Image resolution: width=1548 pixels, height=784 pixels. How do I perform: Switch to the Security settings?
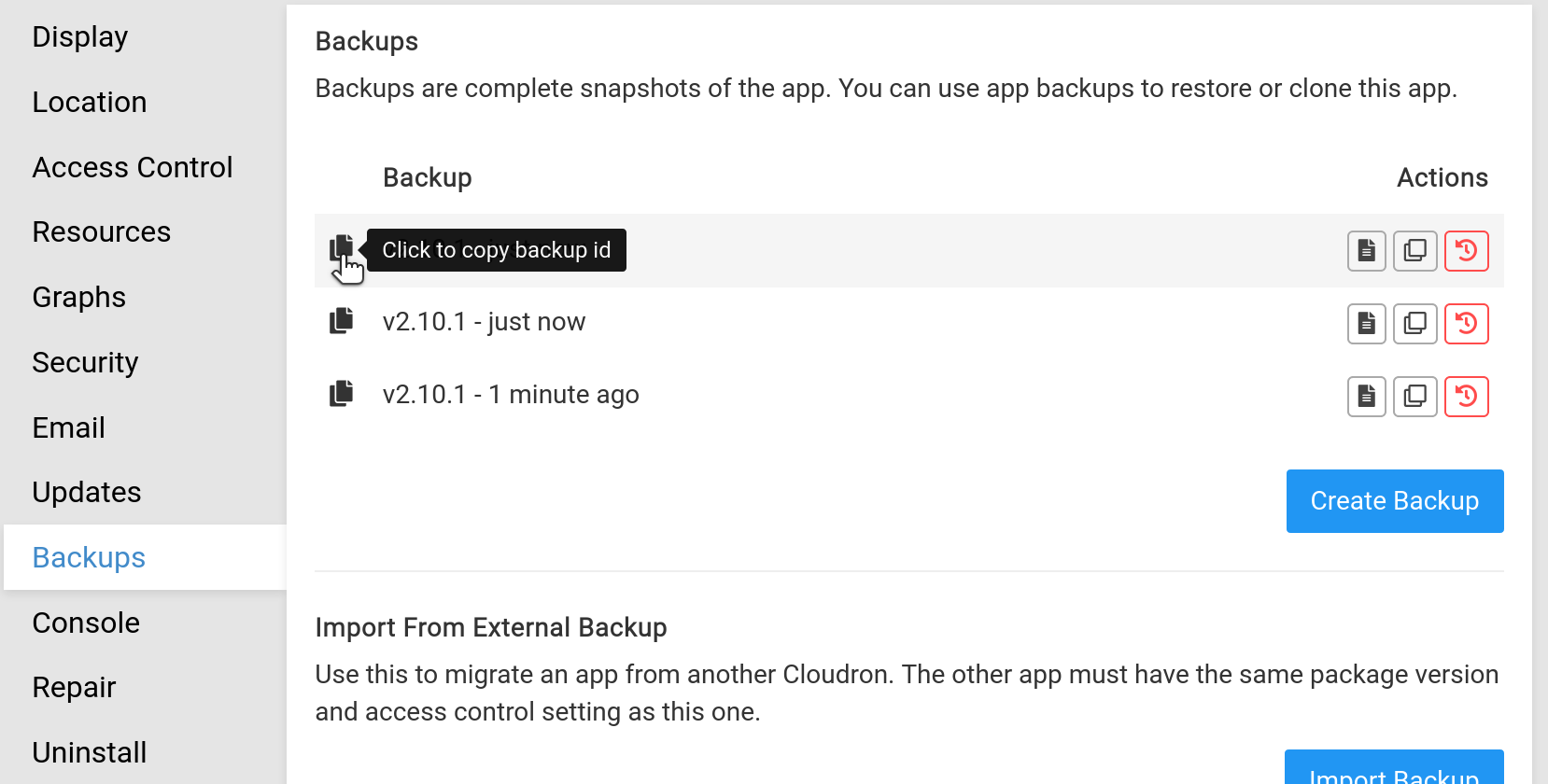[85, 362]
